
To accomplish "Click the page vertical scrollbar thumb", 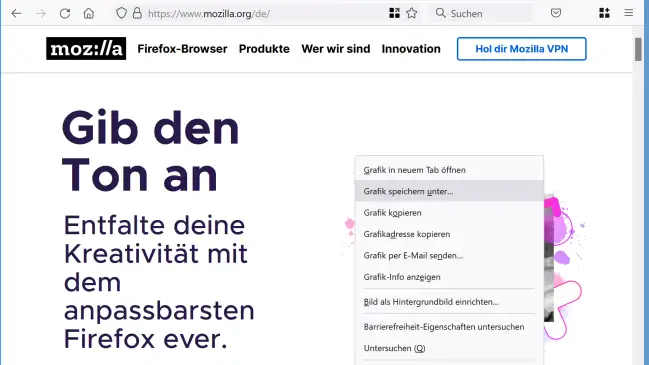I will tap(638, 49).
